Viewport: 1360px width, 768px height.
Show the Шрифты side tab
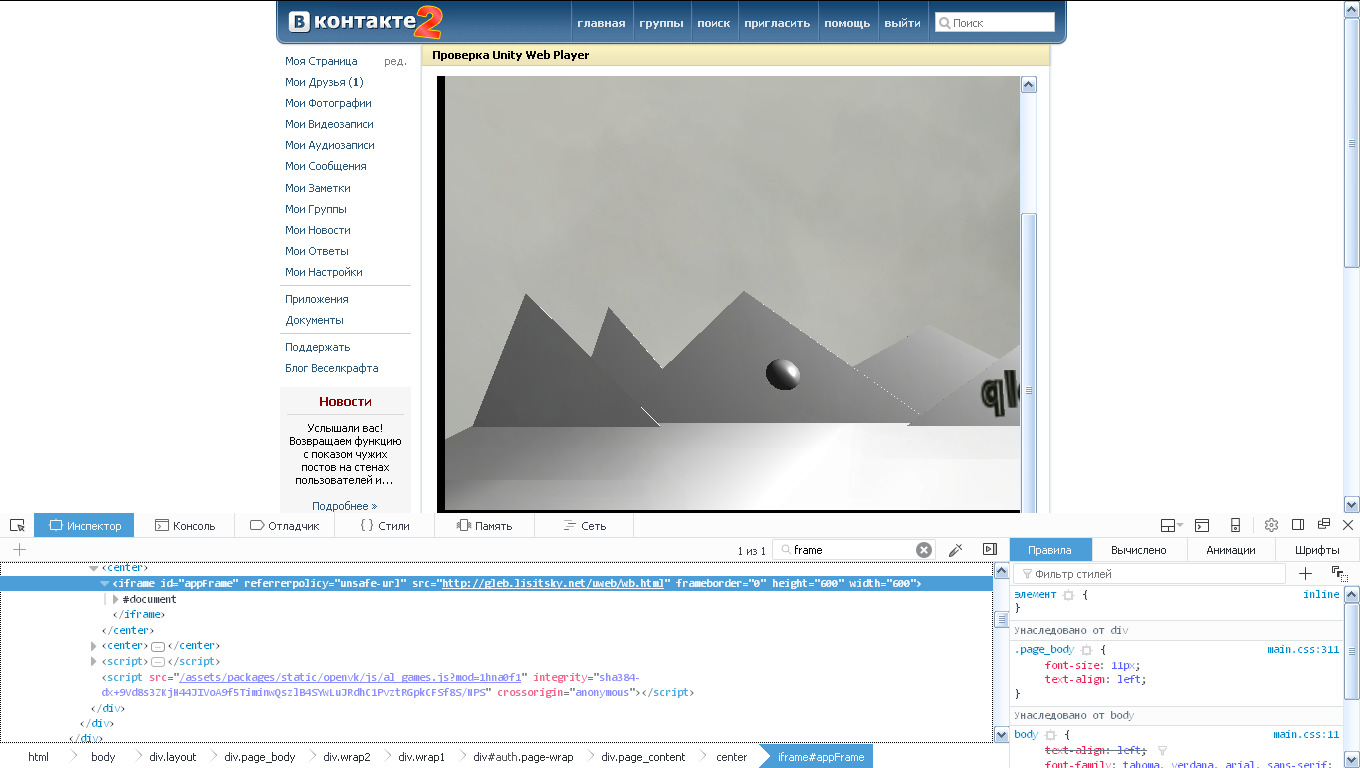click(x=1317, y=550)
